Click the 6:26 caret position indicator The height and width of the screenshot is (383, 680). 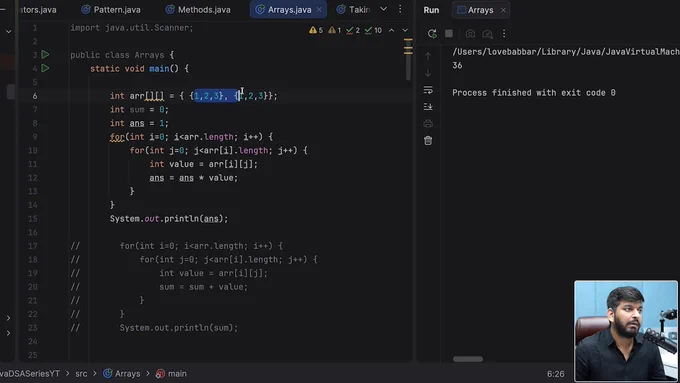pyautogui.click(x=556, y=373)
